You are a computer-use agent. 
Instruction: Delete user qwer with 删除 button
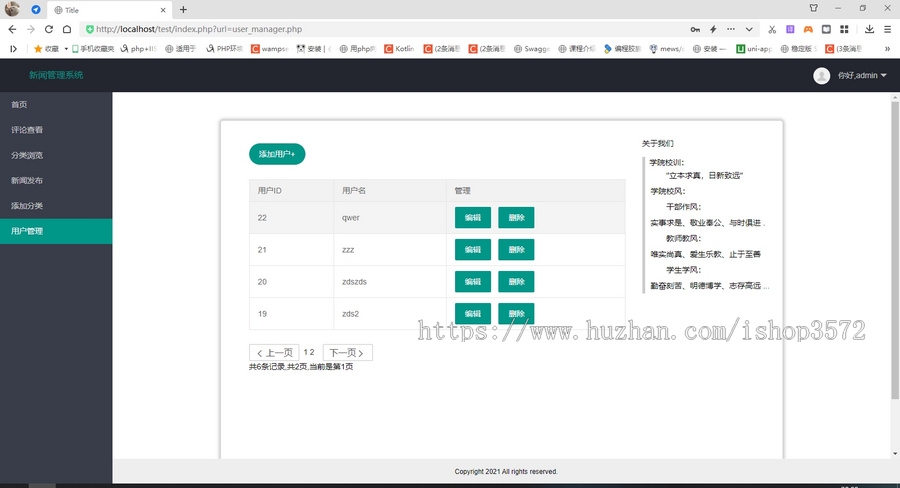(517, 218)
